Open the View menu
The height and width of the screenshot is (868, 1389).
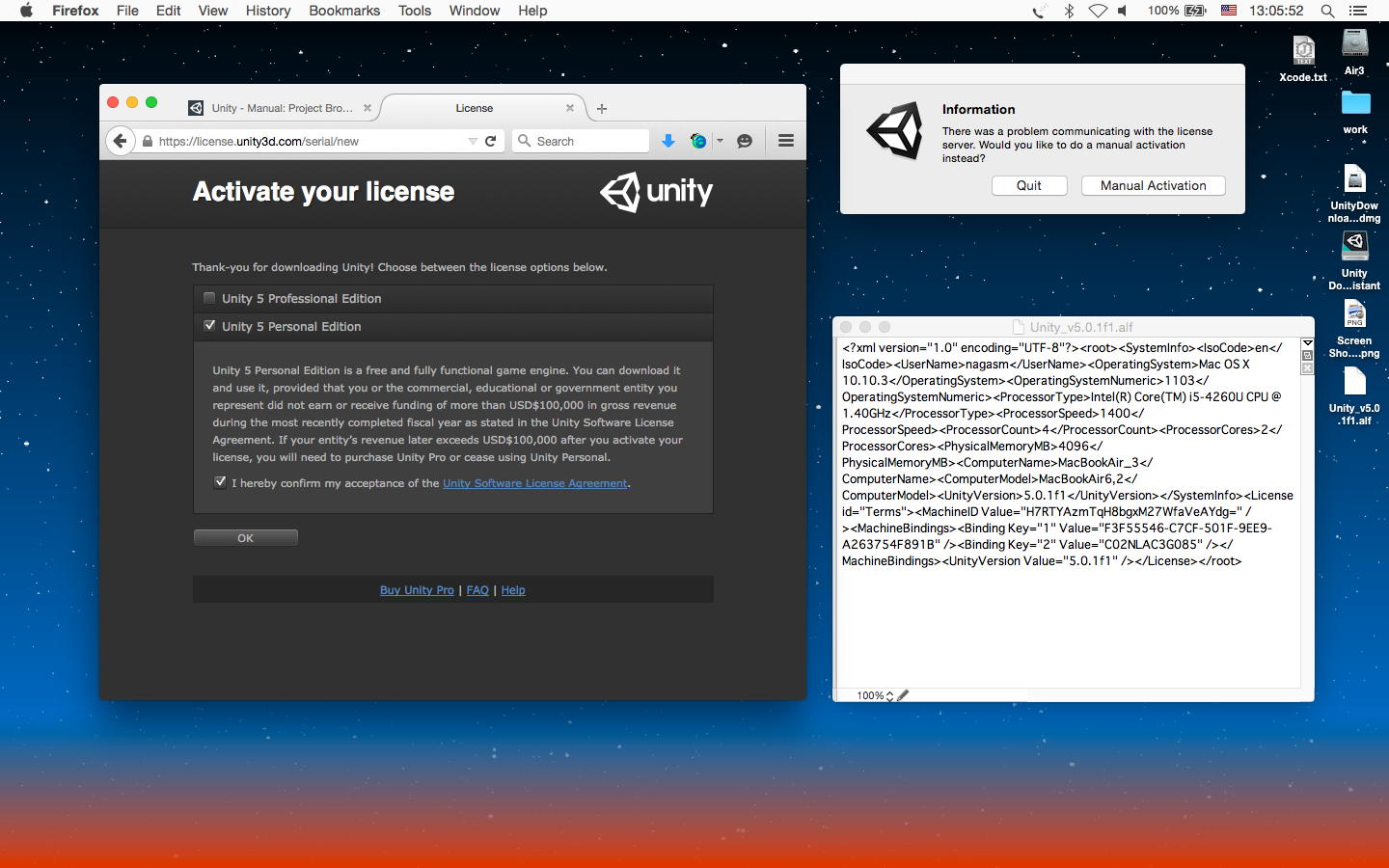click(213, 11)
